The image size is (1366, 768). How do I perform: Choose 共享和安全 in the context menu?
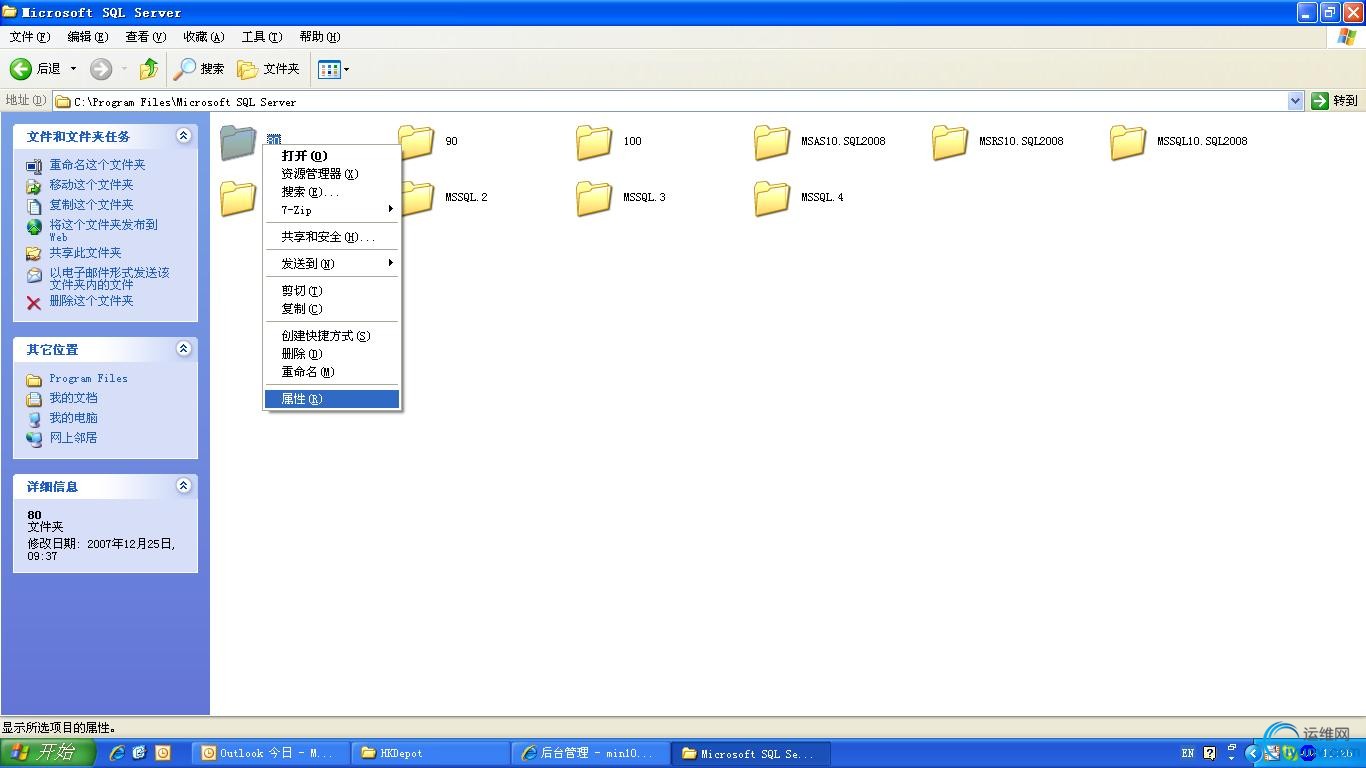click(332, 237)
